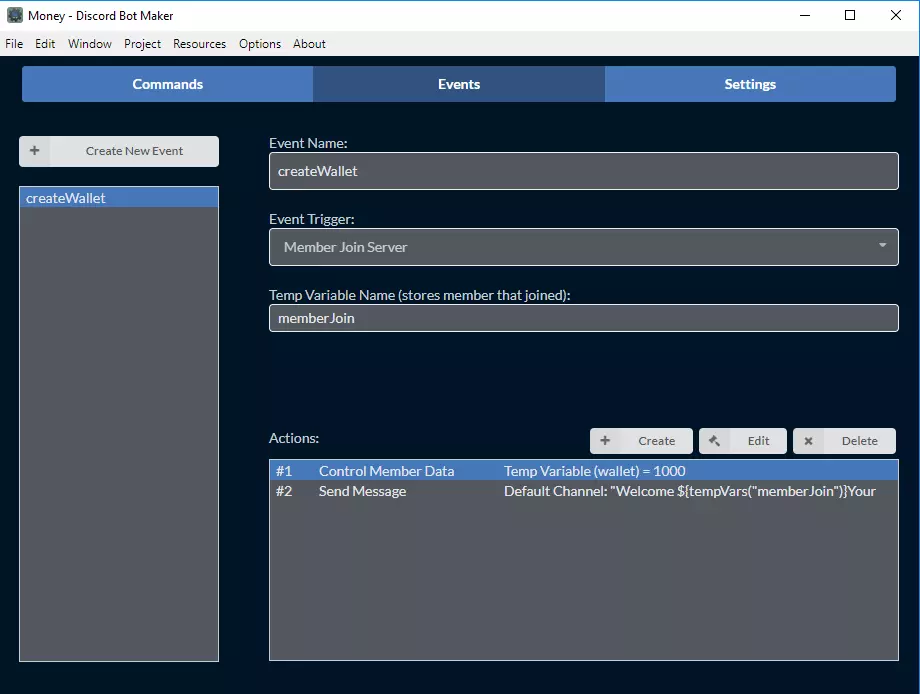Click the plus icon on the Create action button
Image resolution: width=920 pixels, height=694 pixels.
click(605, 440)
